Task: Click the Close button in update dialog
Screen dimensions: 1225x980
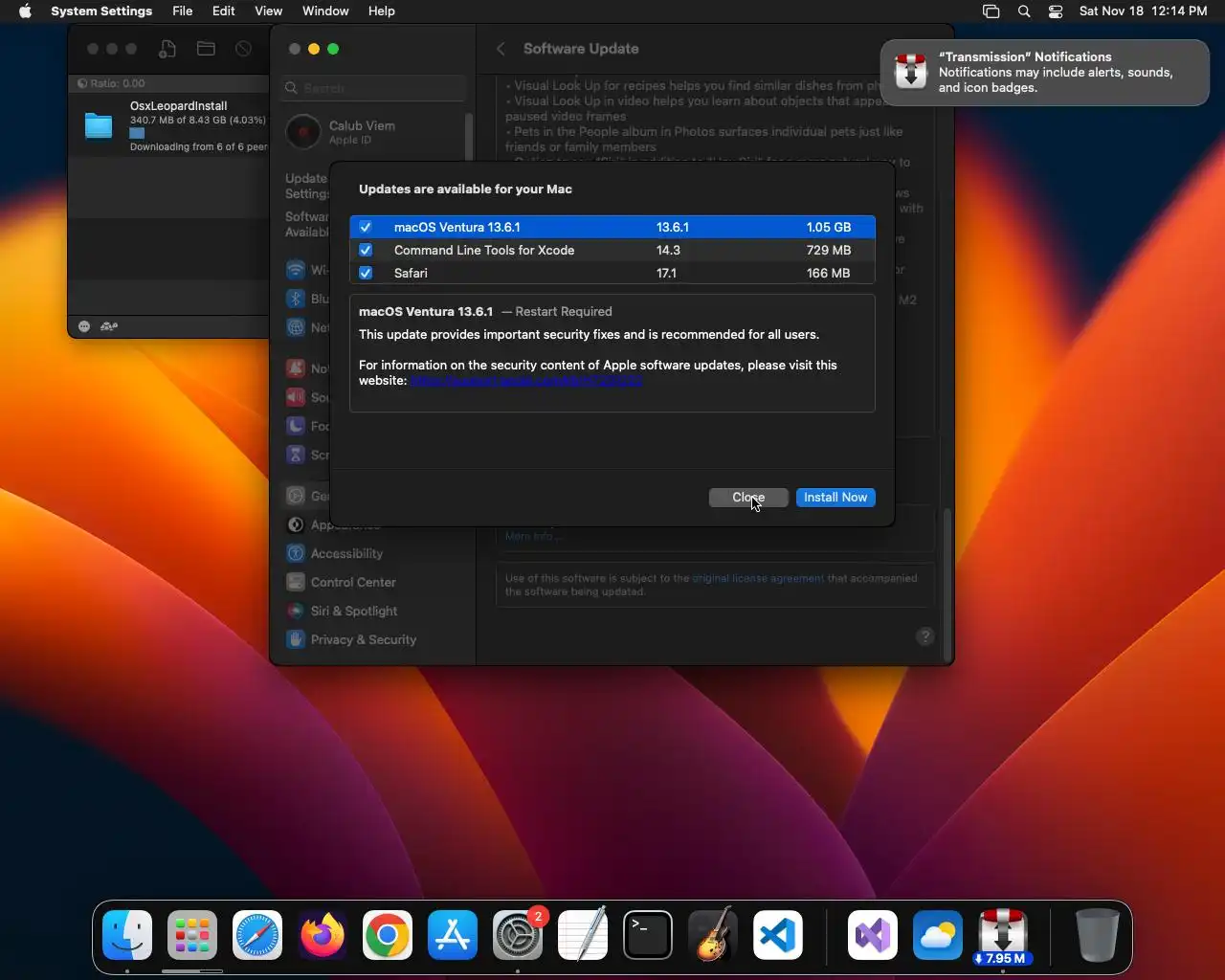Action: (x=748, y=498)
